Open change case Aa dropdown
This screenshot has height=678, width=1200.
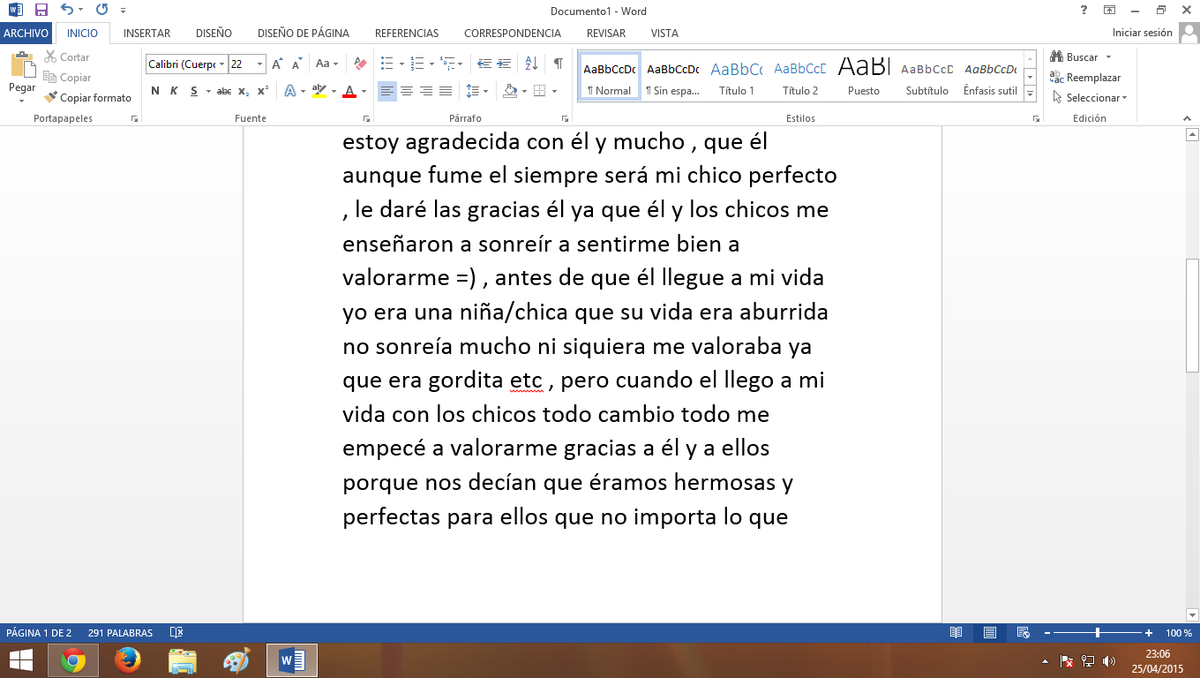pyautogui.click(x=326, y=63)
